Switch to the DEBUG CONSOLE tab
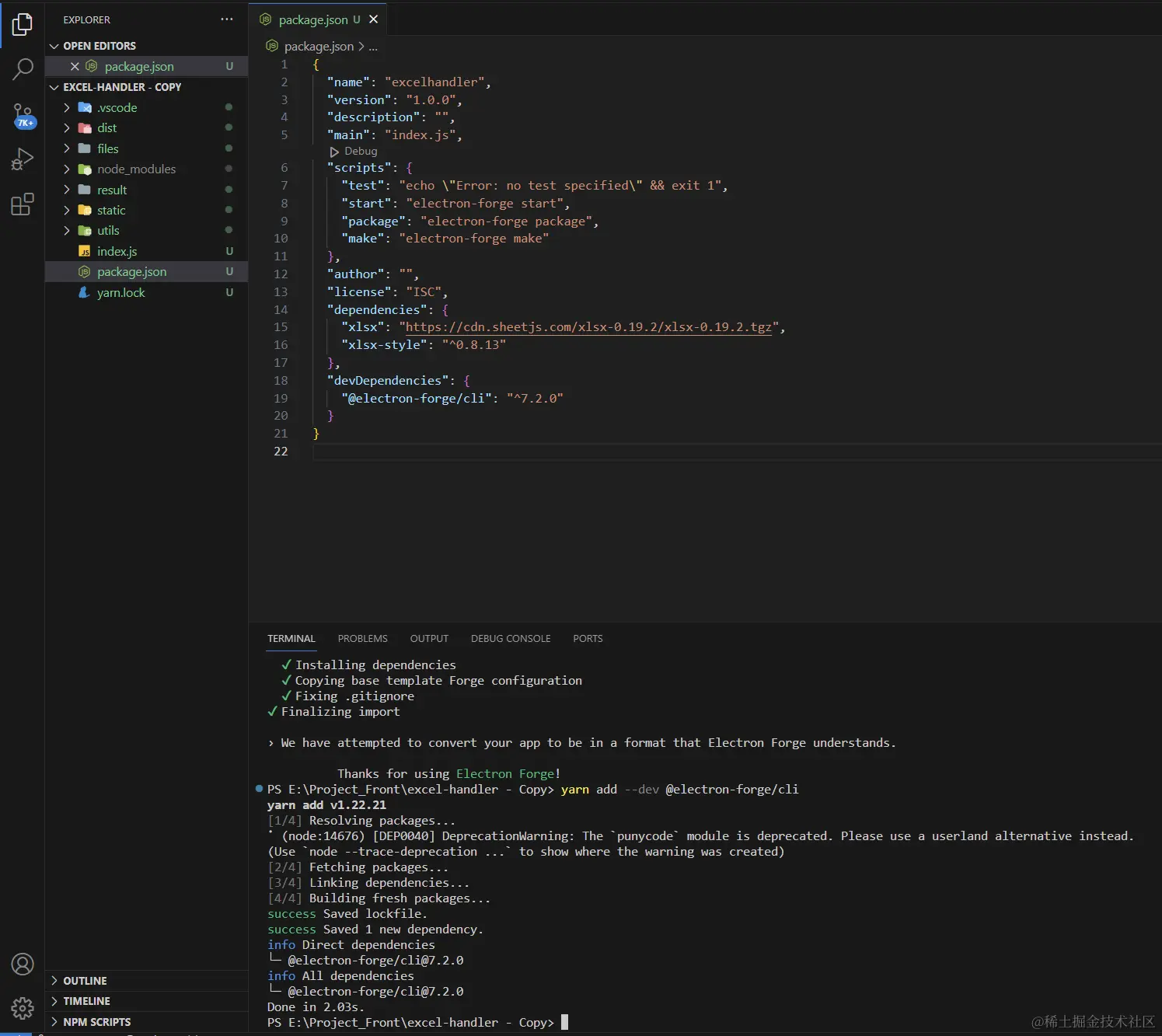Image resolution: width=1162 pixels, height=1036 pixels. click(x=511, y=639)
